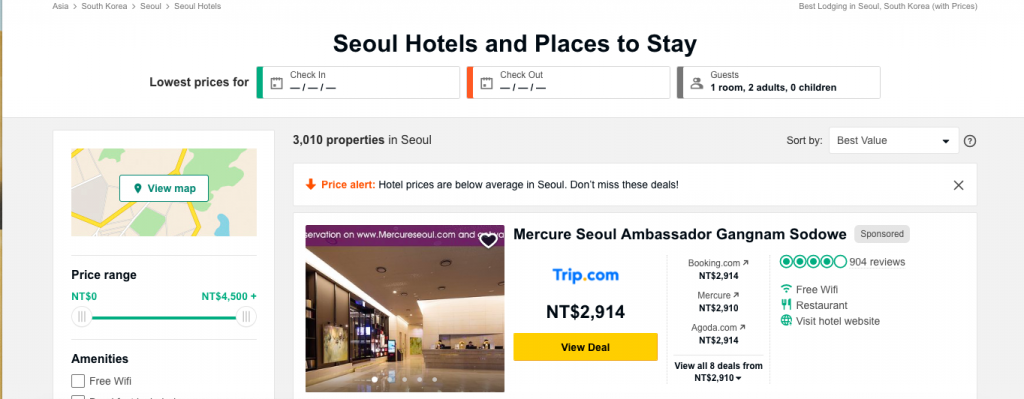Click the yellow View Deal button
The width and height of the screenshot is (1024, 399).
tap(585, 347)
